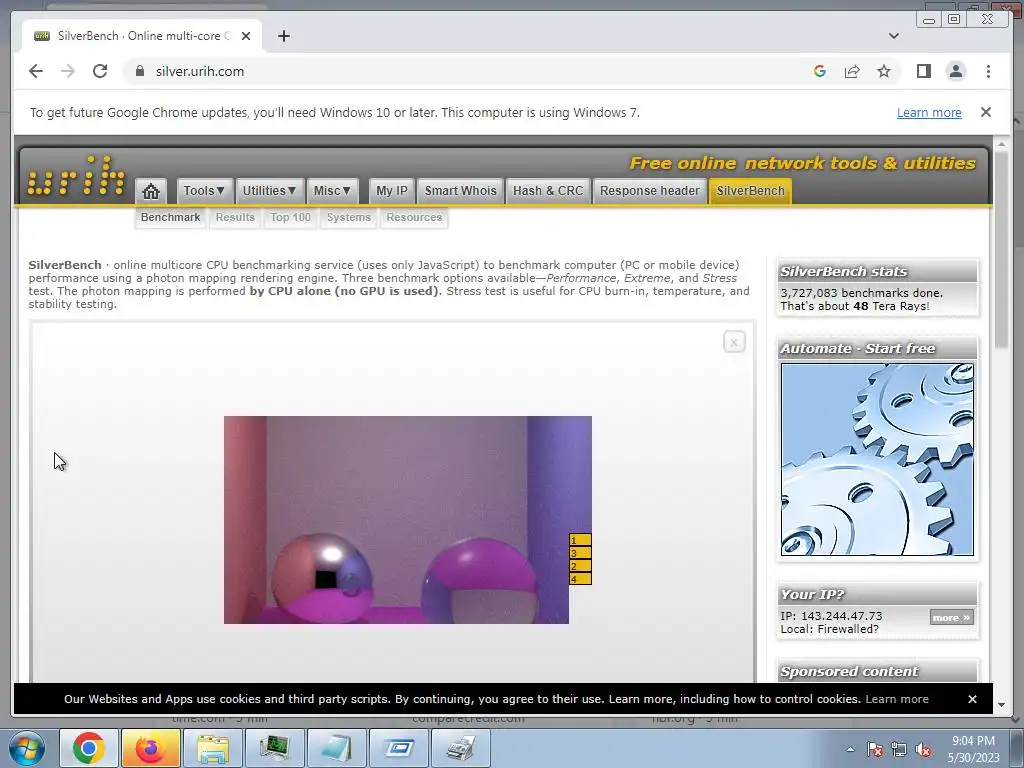Select the SilverBench tab
This screenshot has height=768, width=1024.
coord(750,191)
